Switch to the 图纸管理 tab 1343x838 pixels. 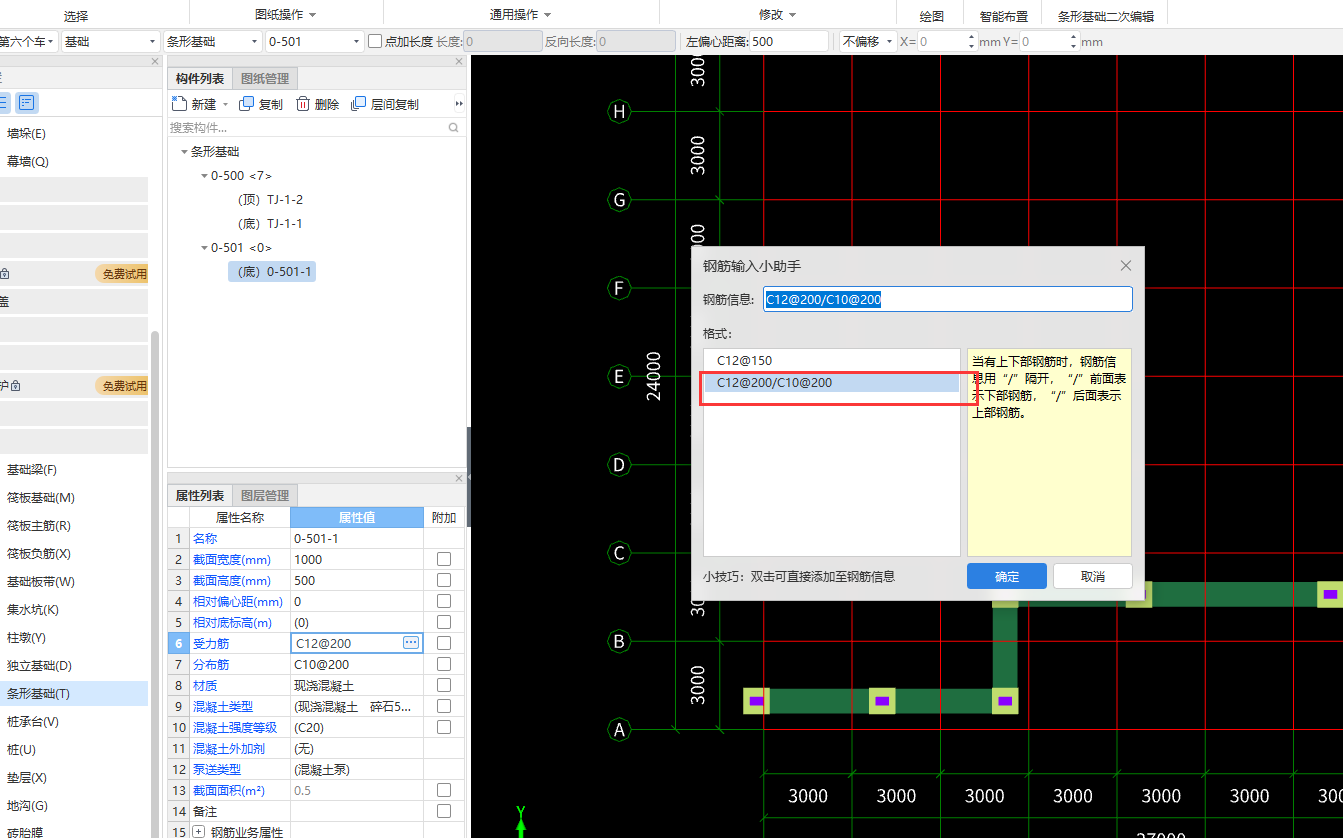265,79
